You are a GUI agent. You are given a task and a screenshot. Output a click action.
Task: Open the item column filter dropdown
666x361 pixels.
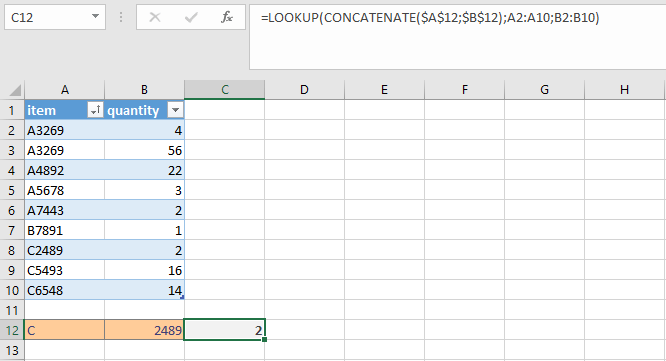click(95, 110)
